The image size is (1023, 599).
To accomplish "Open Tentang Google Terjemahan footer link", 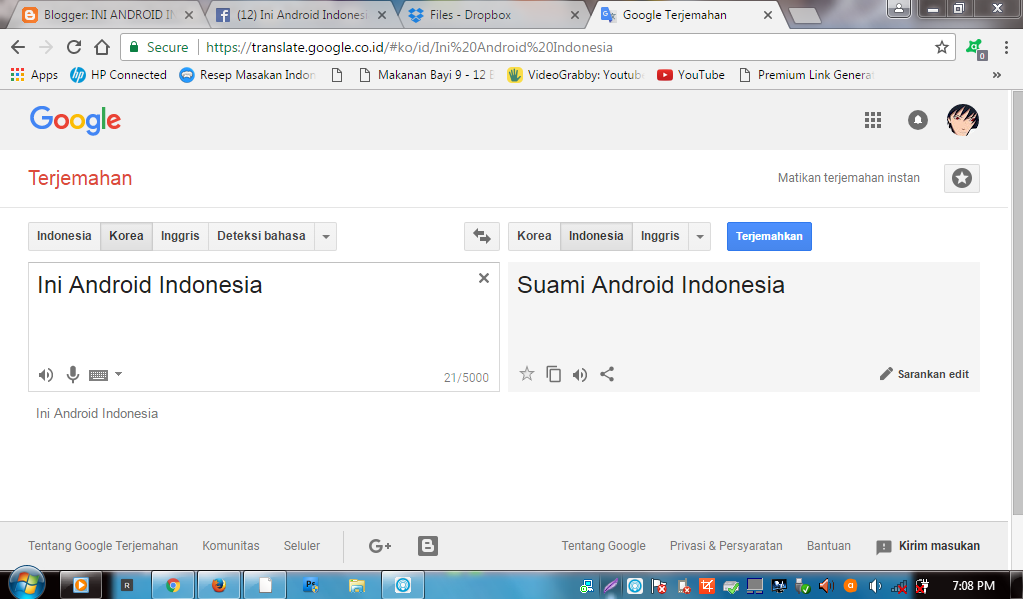I will (x=103, y=545).
